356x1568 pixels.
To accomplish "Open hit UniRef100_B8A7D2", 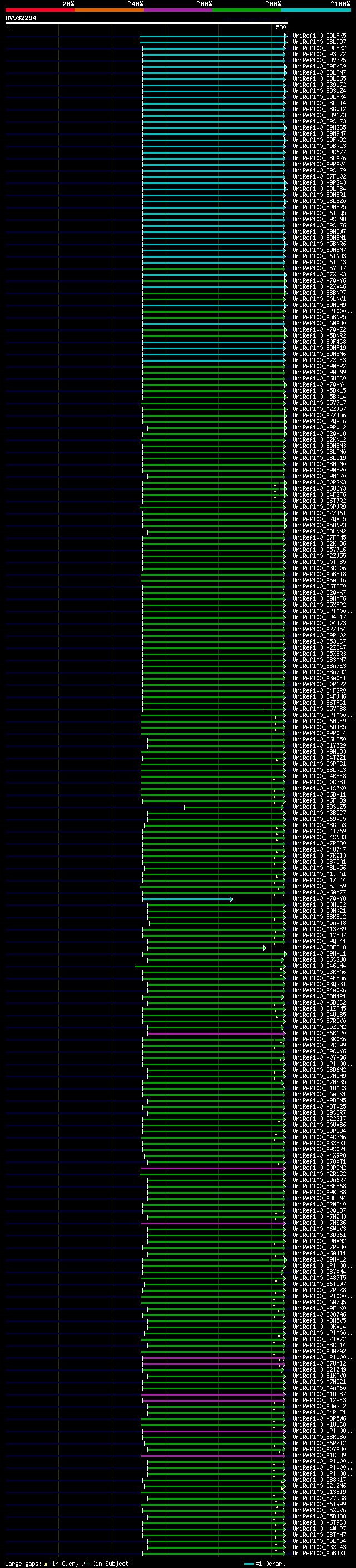I will [x=319, y=672].
